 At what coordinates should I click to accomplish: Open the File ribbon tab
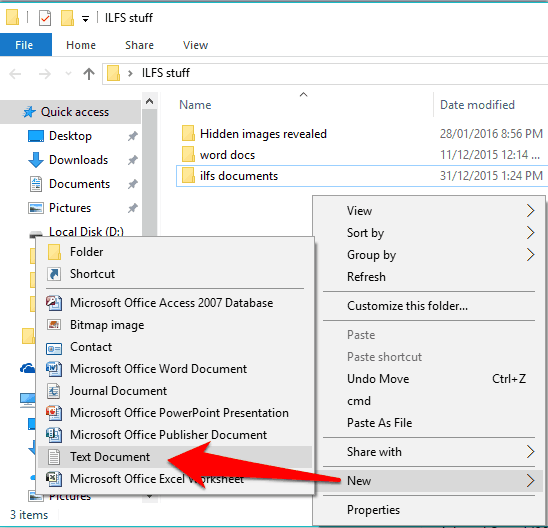coord(26,45)
